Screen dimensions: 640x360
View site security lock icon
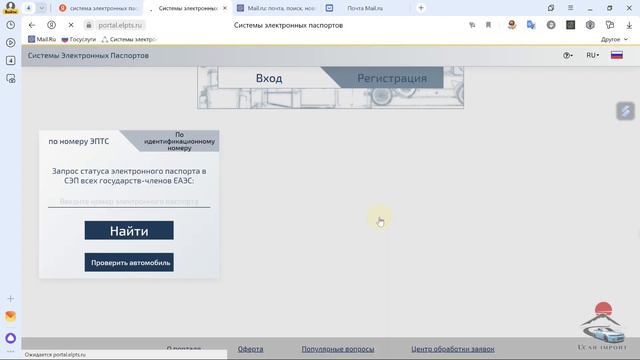coord(89,25)
